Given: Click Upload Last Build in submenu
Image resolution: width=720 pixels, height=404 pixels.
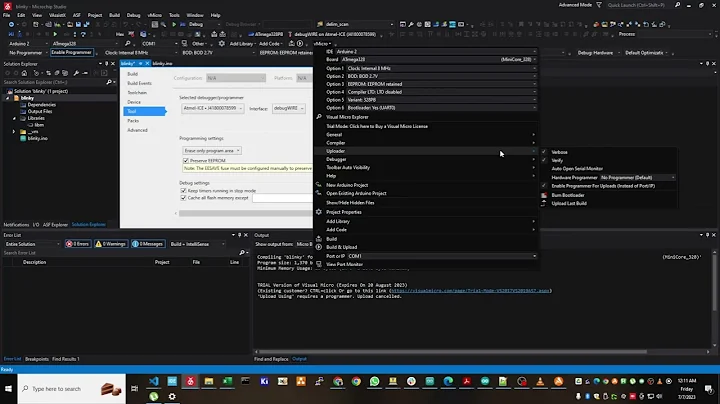Looking at the screenshot, I should [x=569, y=203].
